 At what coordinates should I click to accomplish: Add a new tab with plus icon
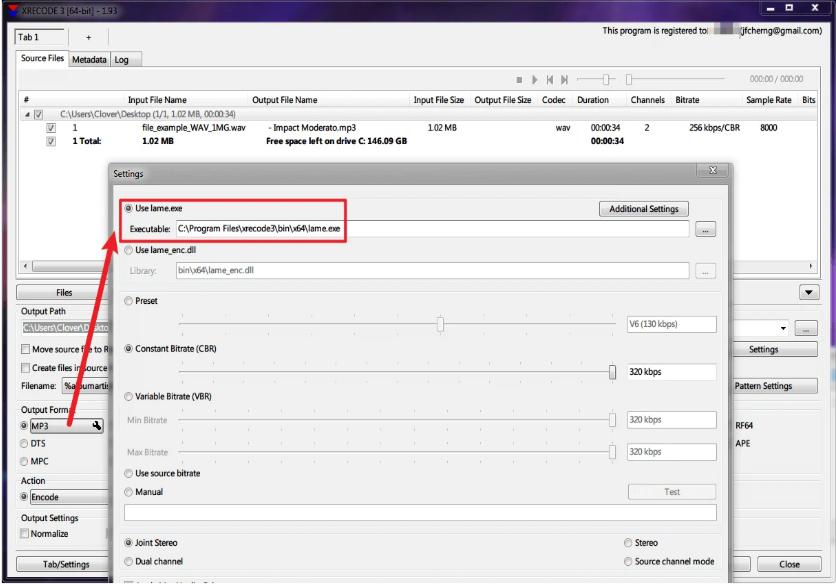[89, 37]
